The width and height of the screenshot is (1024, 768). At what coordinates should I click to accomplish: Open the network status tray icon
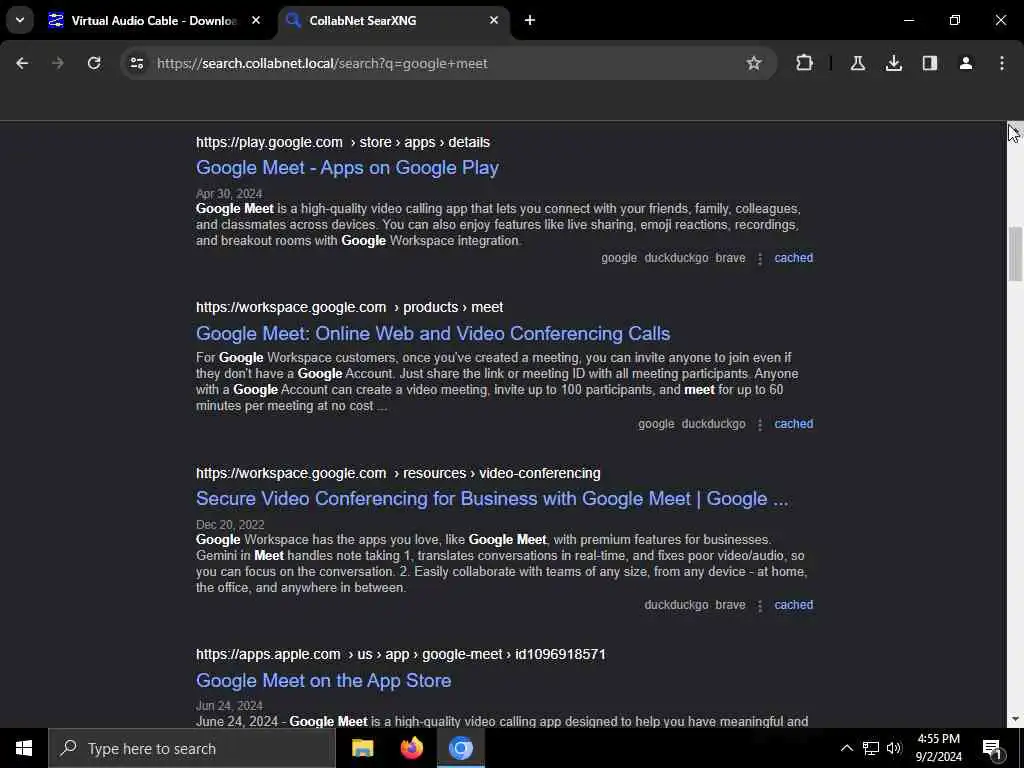pyautogui.click(x=871, y=748)
